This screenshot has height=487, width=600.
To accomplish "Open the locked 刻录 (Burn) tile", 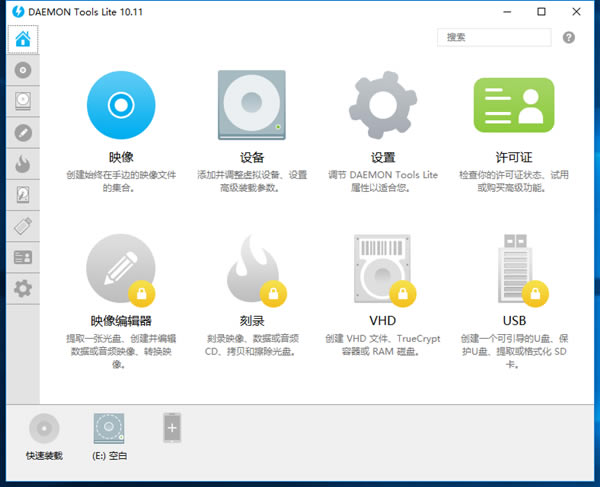I will click(x=252, y=267).
